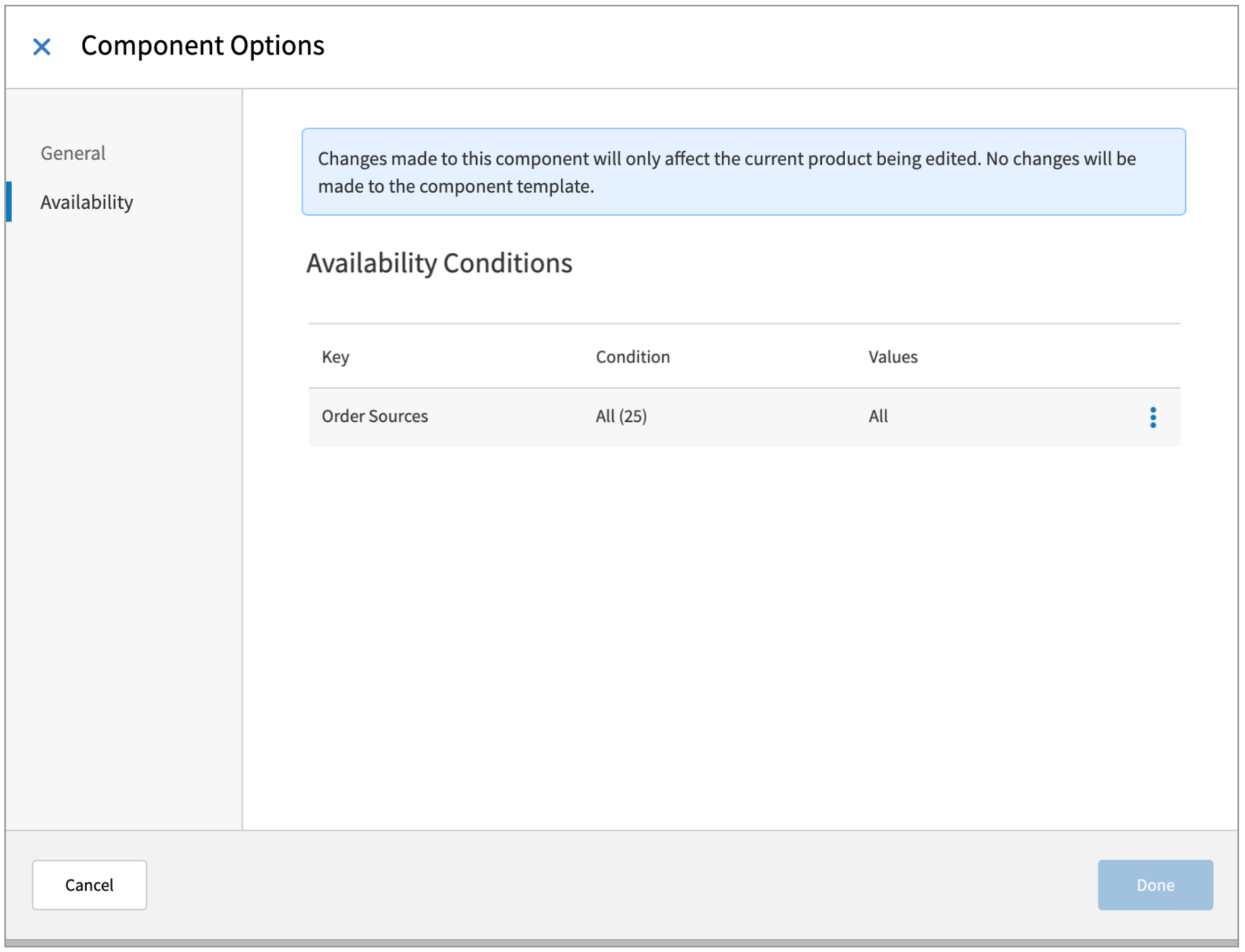Select the X icon beside Component Options

(x=42, y=45)
